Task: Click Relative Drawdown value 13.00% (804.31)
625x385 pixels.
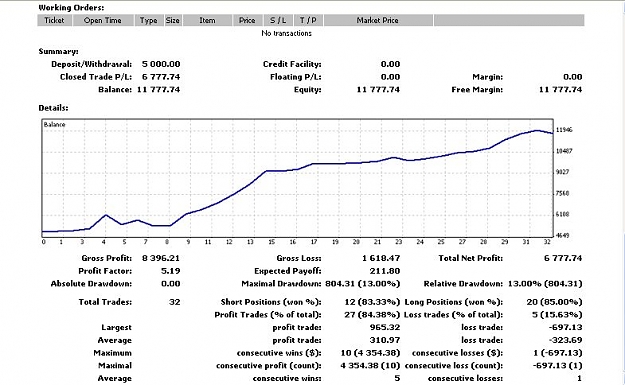Action: pyautogui.click(x=545, y=284)
